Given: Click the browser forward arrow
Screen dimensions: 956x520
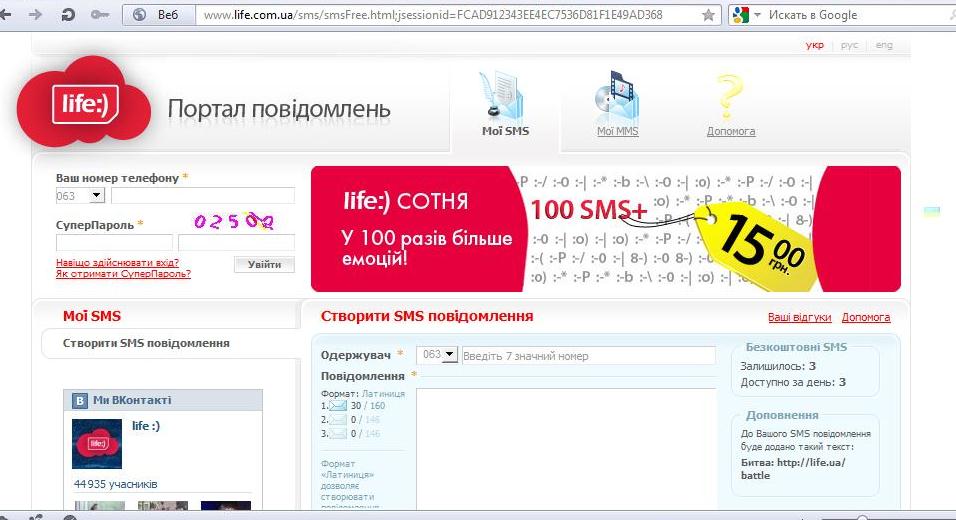Looking at the screenshot, I should click(37, 15).
